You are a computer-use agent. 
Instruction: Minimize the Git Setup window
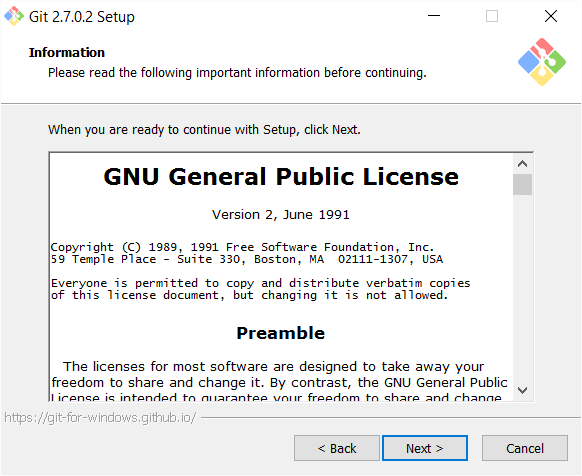click(x=434, y=16)
